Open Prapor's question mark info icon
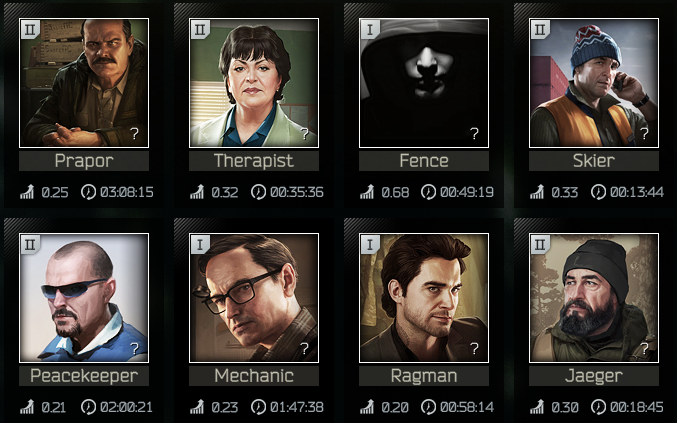The width and height of the screenshot is (677, 423). (135, 134)
